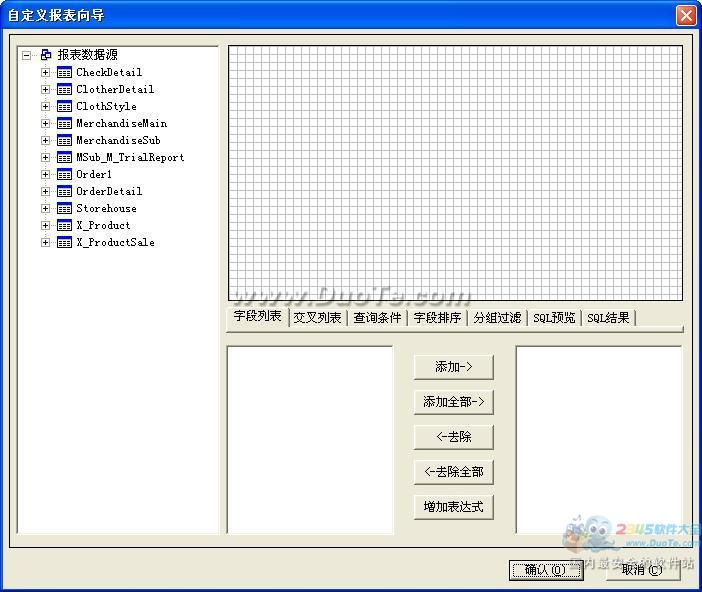This screenshot has width=702, height=592.
Task: Click the 增加表达式 button
Action: (x=454, y=507)
